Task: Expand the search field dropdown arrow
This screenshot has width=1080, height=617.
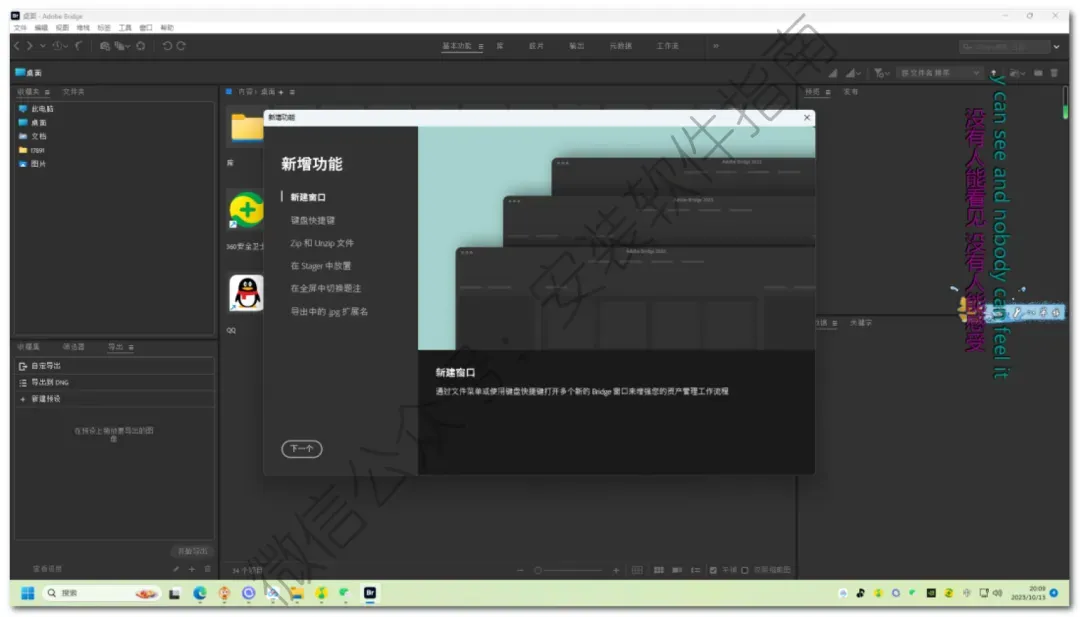Action: pyautogui.click(x=1057, y=47)
